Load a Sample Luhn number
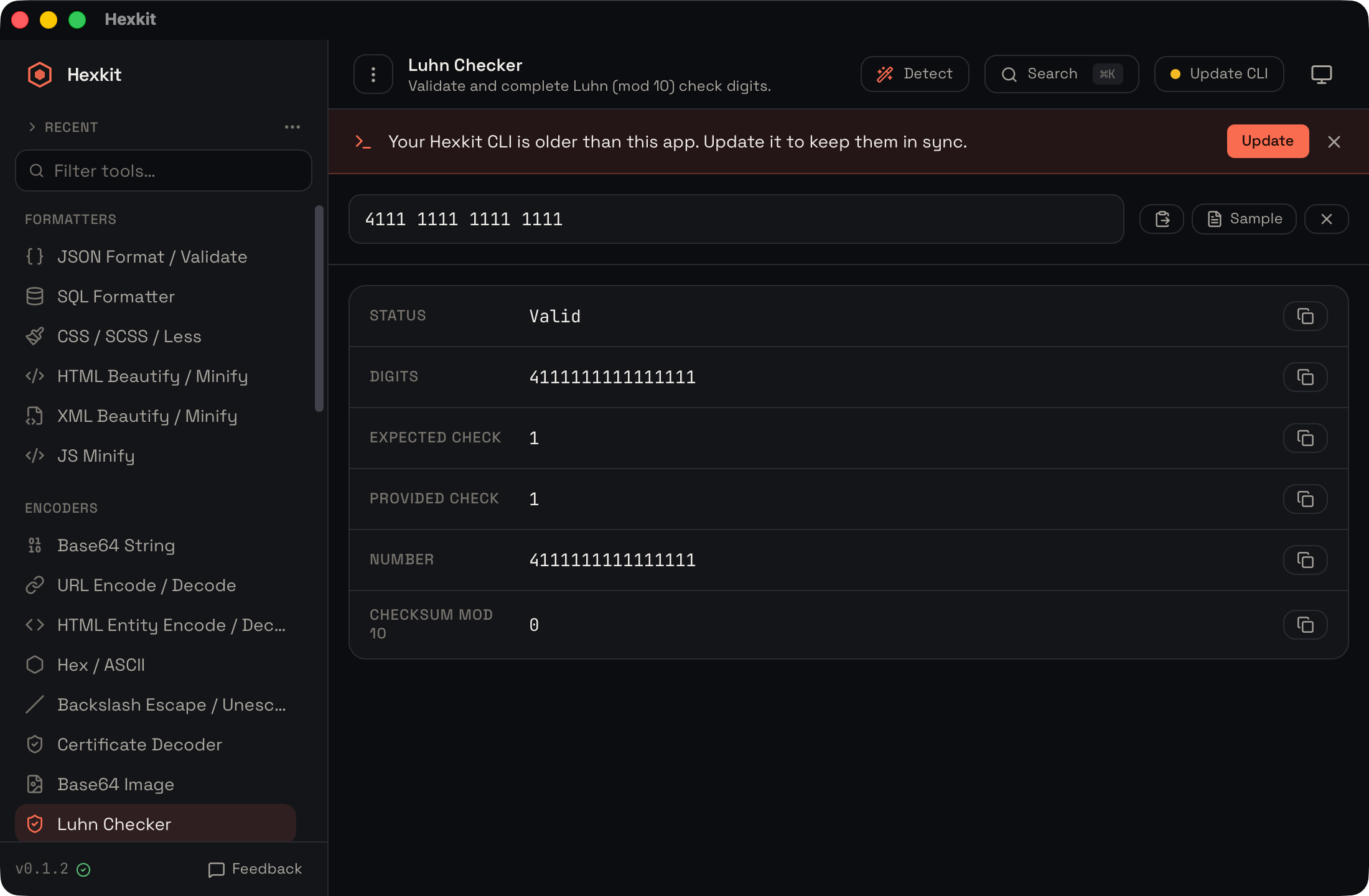Screen dimensions: 1369x896 click(1244, 219)
